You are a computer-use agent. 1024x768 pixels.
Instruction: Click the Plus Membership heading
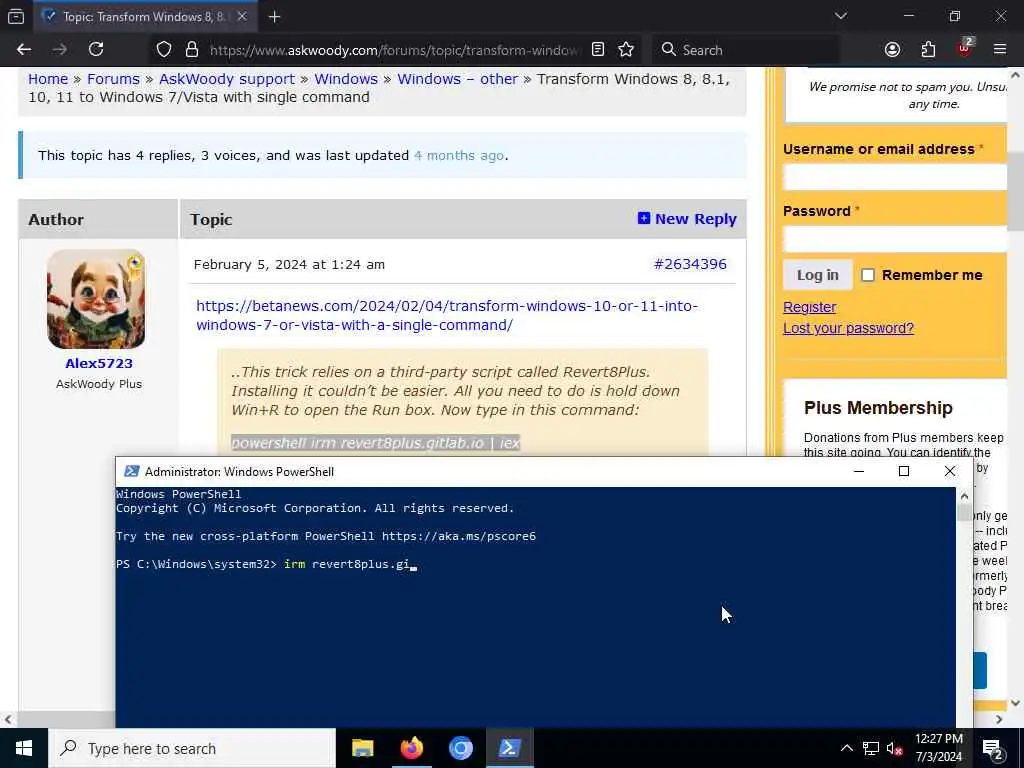[878, 408]
